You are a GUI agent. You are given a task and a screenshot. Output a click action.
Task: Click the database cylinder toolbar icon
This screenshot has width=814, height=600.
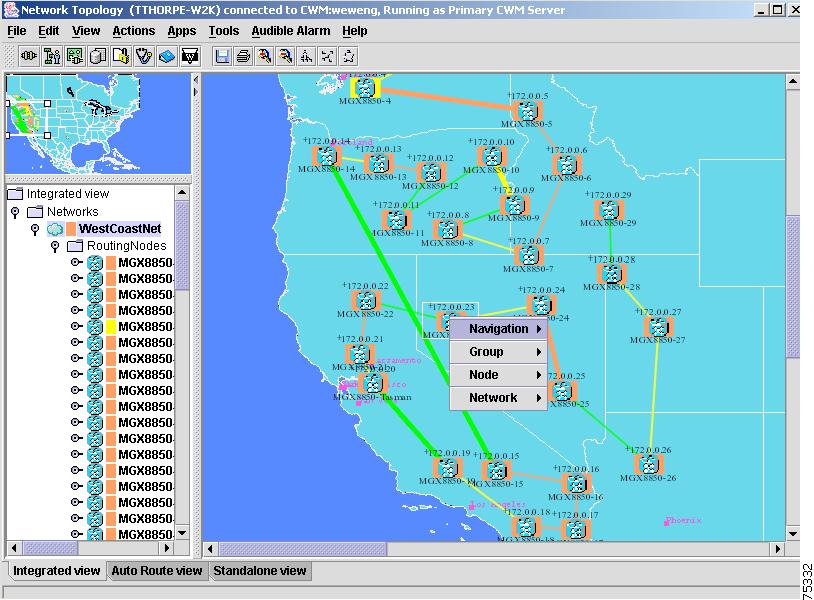pos(98,56)
